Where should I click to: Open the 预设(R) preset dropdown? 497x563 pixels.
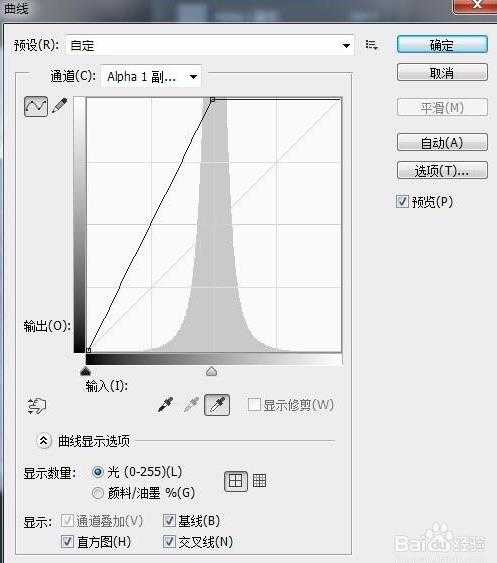(210, 45)
